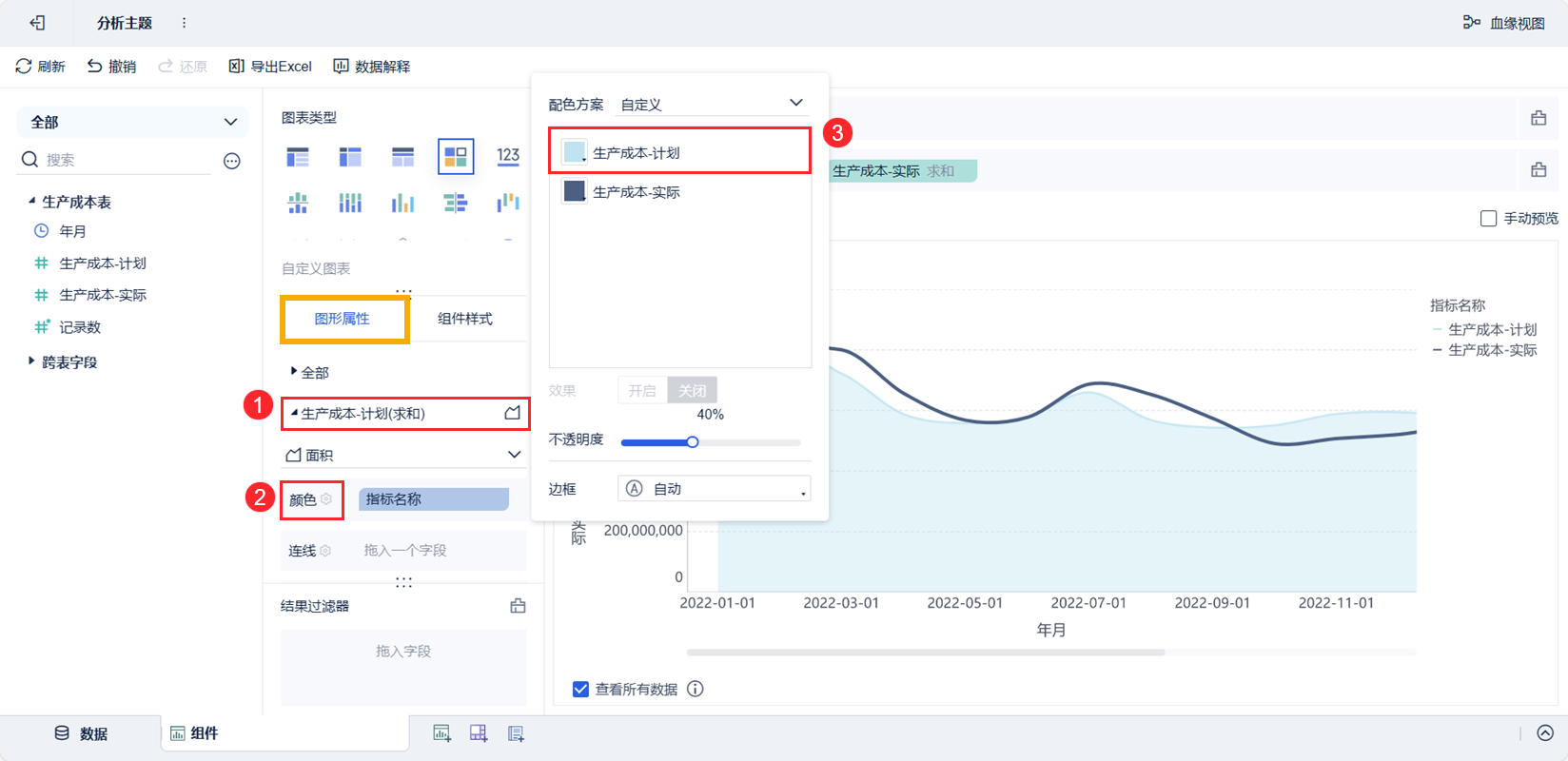Click the add component icon in bottom bar
Screen dimensions: 1568x761
[x=441, y=733]
